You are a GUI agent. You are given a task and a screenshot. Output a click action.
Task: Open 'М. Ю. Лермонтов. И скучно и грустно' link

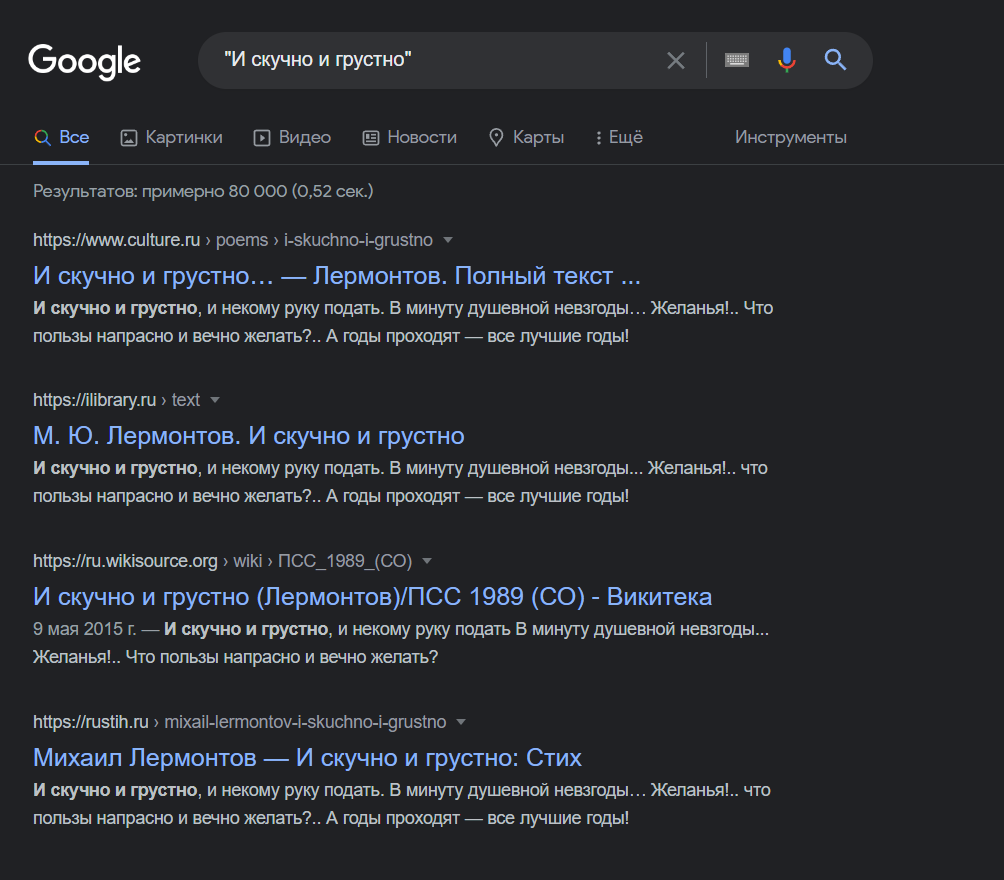[x=248, y=436]
